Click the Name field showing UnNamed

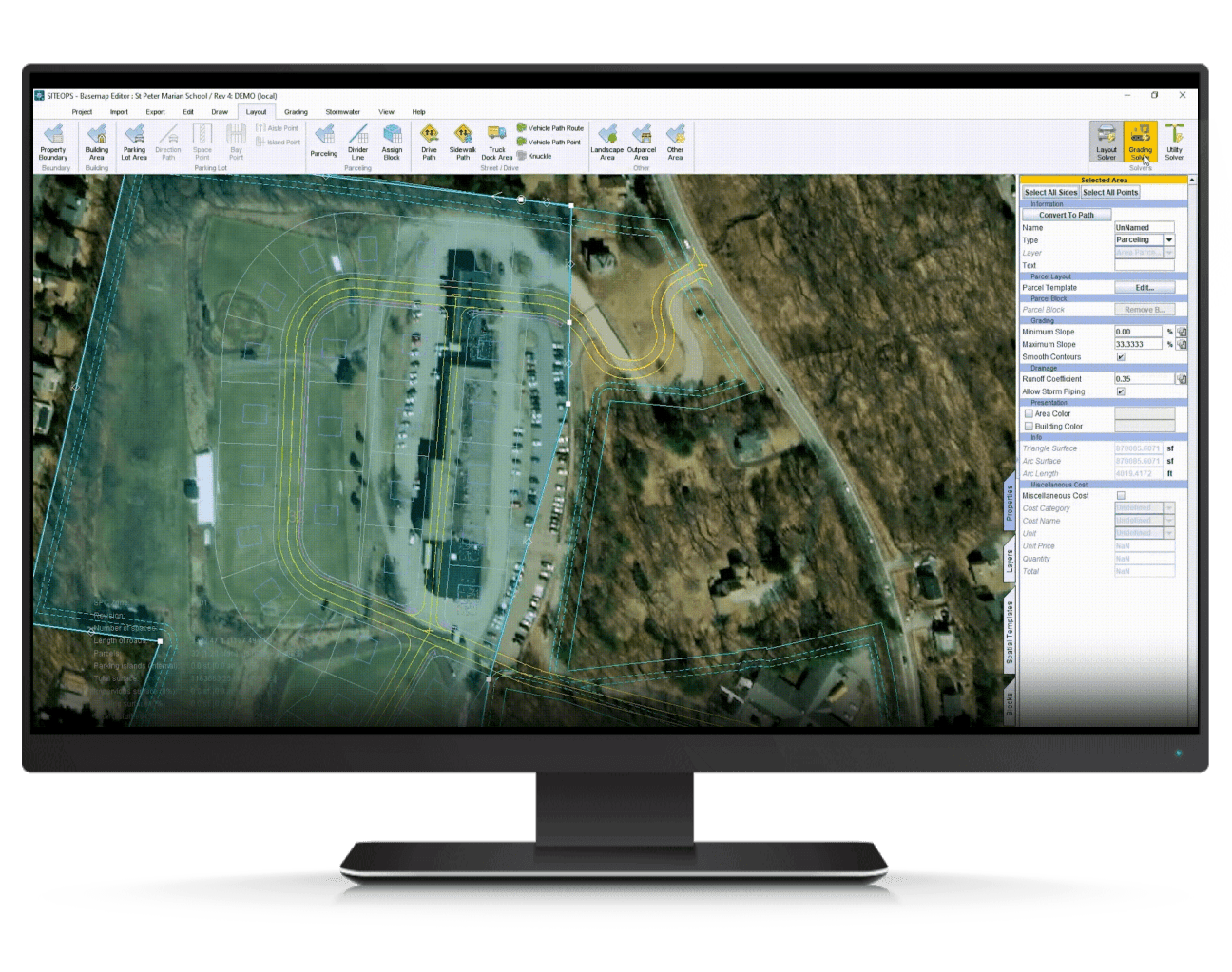pyautogui.click(x=1145, y=228)
